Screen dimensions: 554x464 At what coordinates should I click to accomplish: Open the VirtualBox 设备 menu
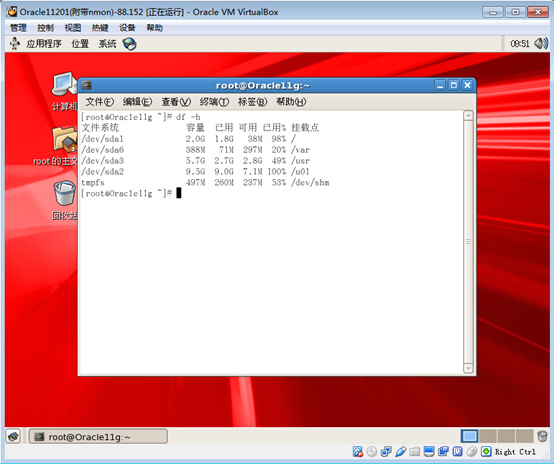click(127, 28)
